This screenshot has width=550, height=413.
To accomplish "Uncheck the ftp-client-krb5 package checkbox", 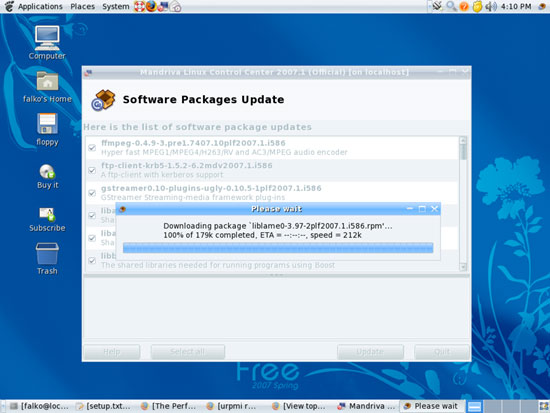I will (92, 171).
